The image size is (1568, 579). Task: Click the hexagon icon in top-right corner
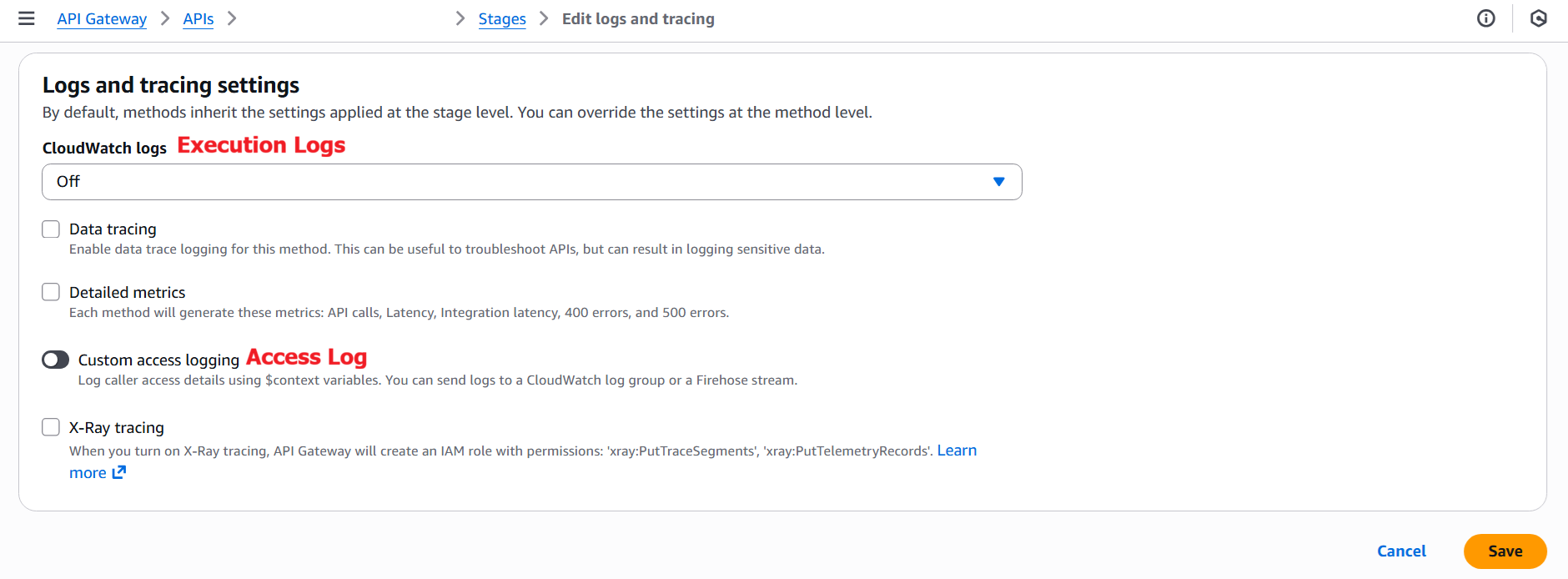point(1539,18)
